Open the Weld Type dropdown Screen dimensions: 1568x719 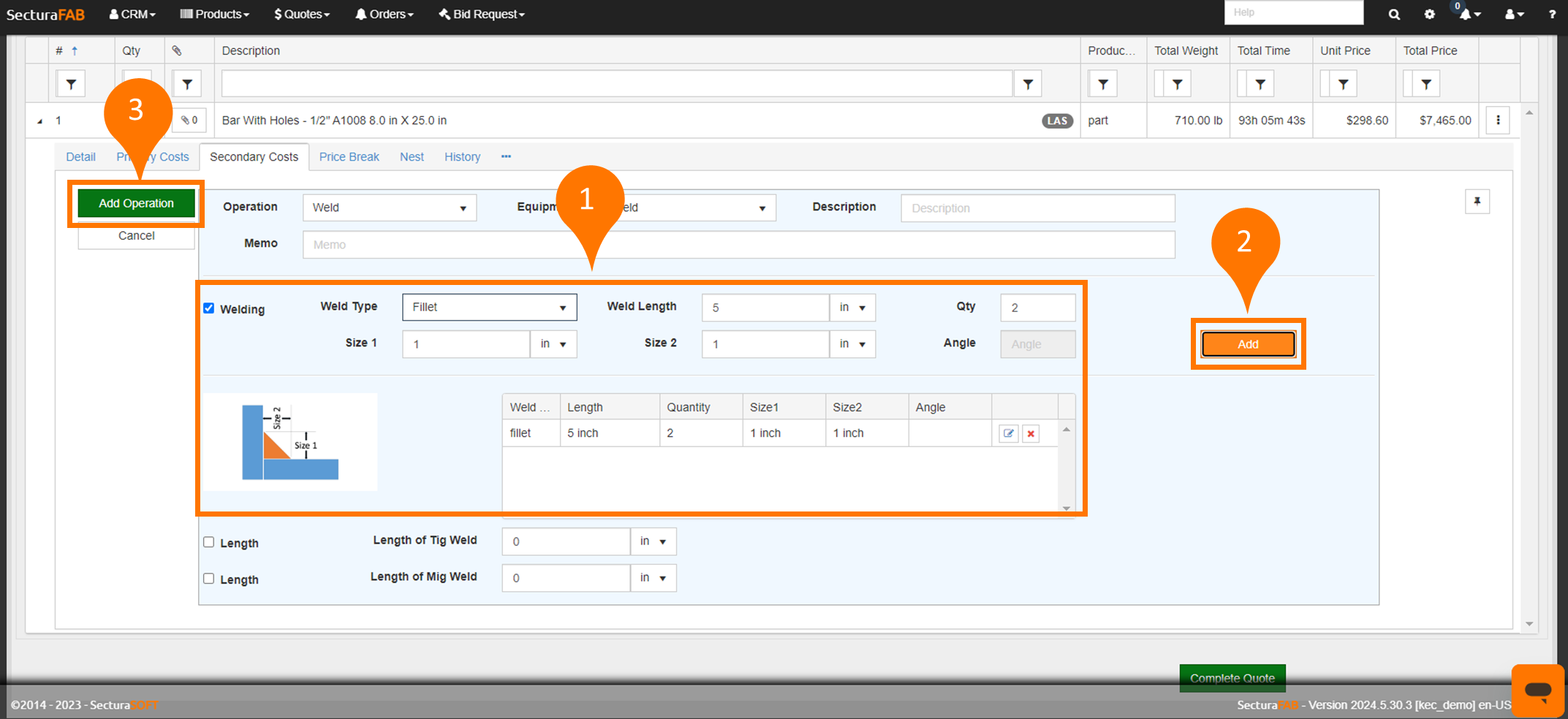489,308
